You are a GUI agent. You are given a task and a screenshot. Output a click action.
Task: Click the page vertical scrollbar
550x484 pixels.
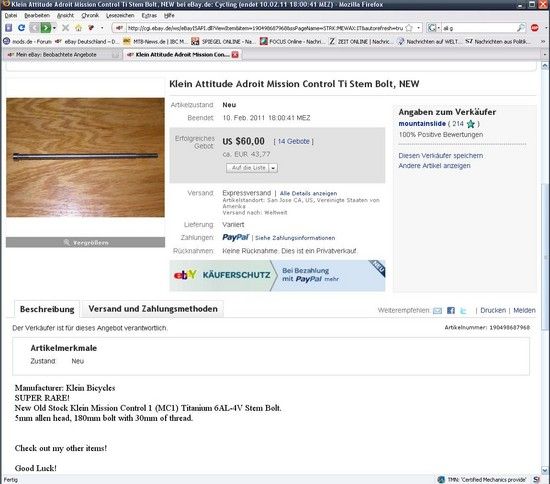[x=545, y=268]
